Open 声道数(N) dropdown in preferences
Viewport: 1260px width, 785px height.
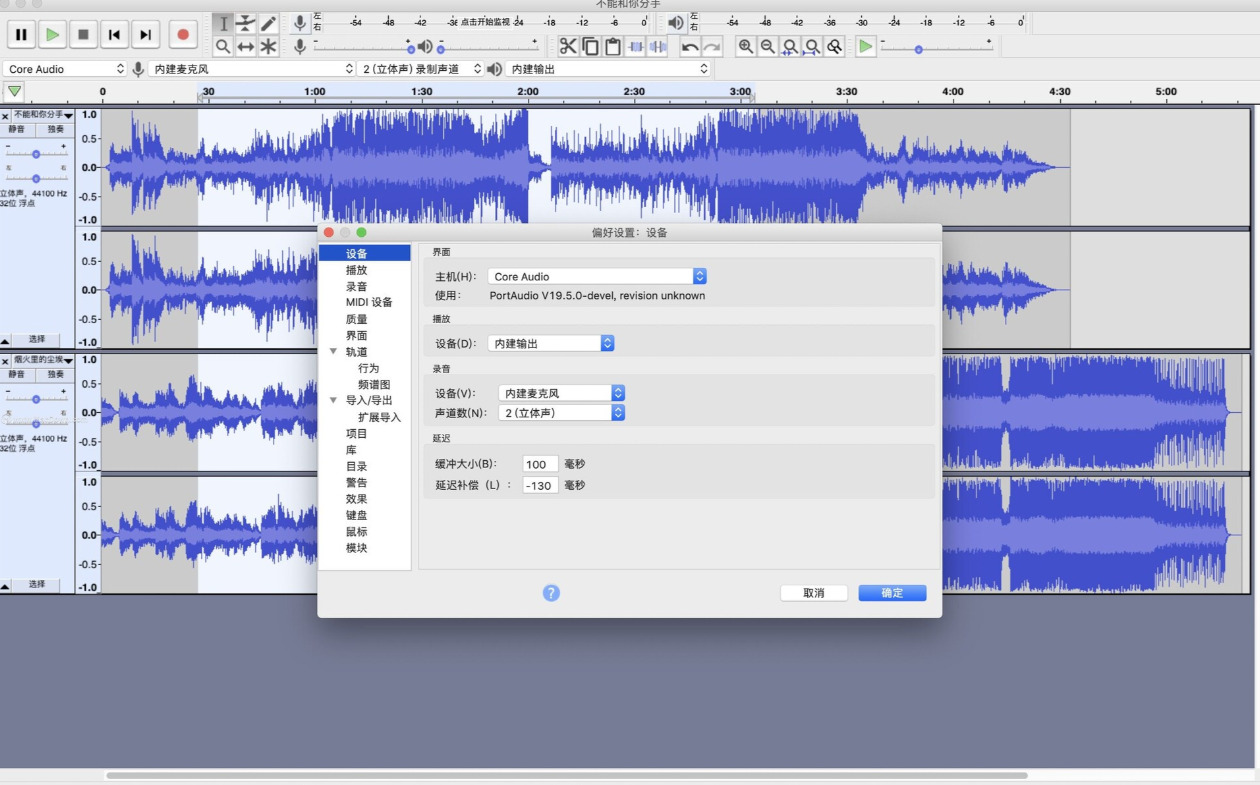562,412
